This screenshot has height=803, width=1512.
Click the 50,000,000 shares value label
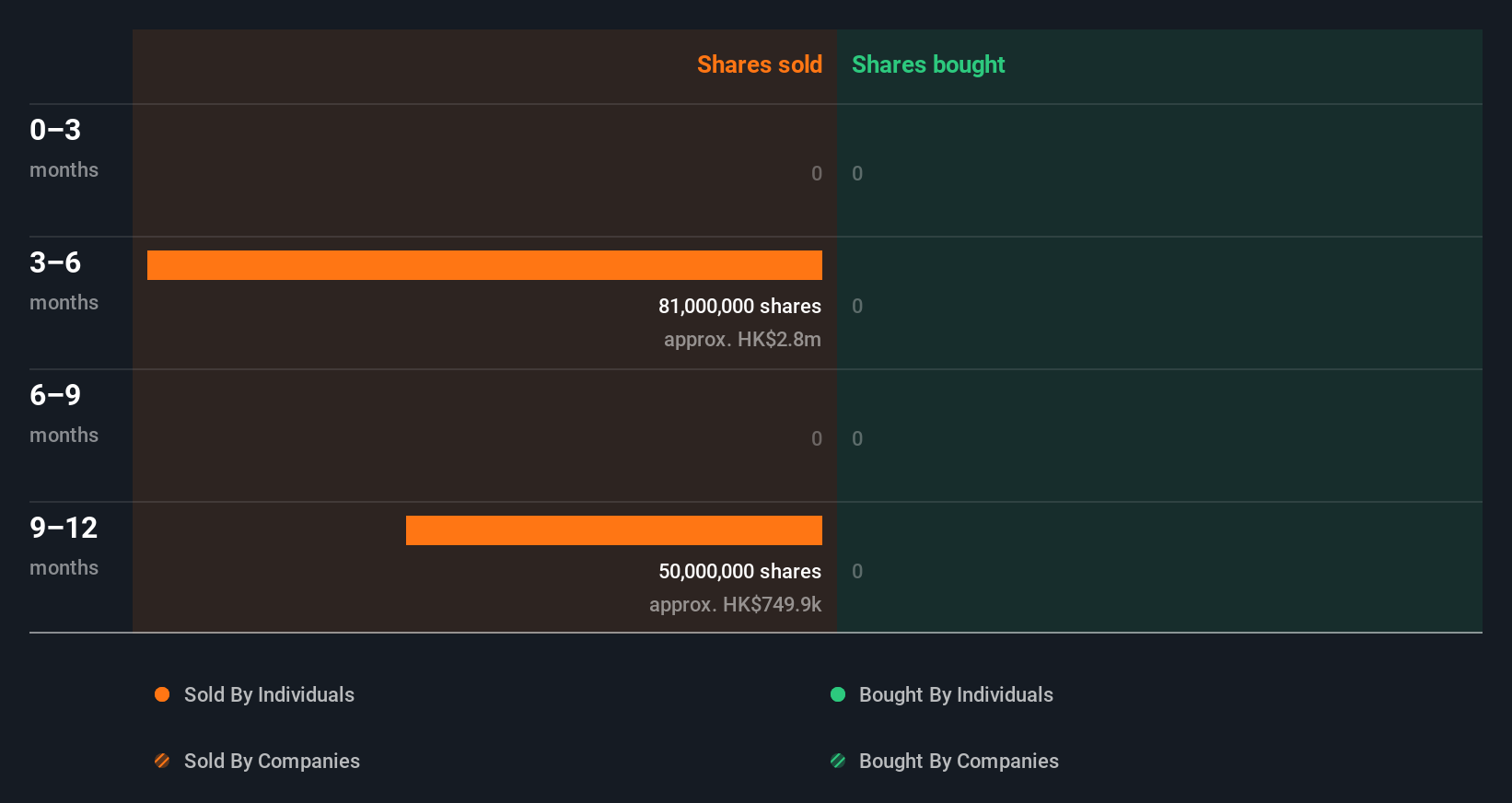coord(739,571)
